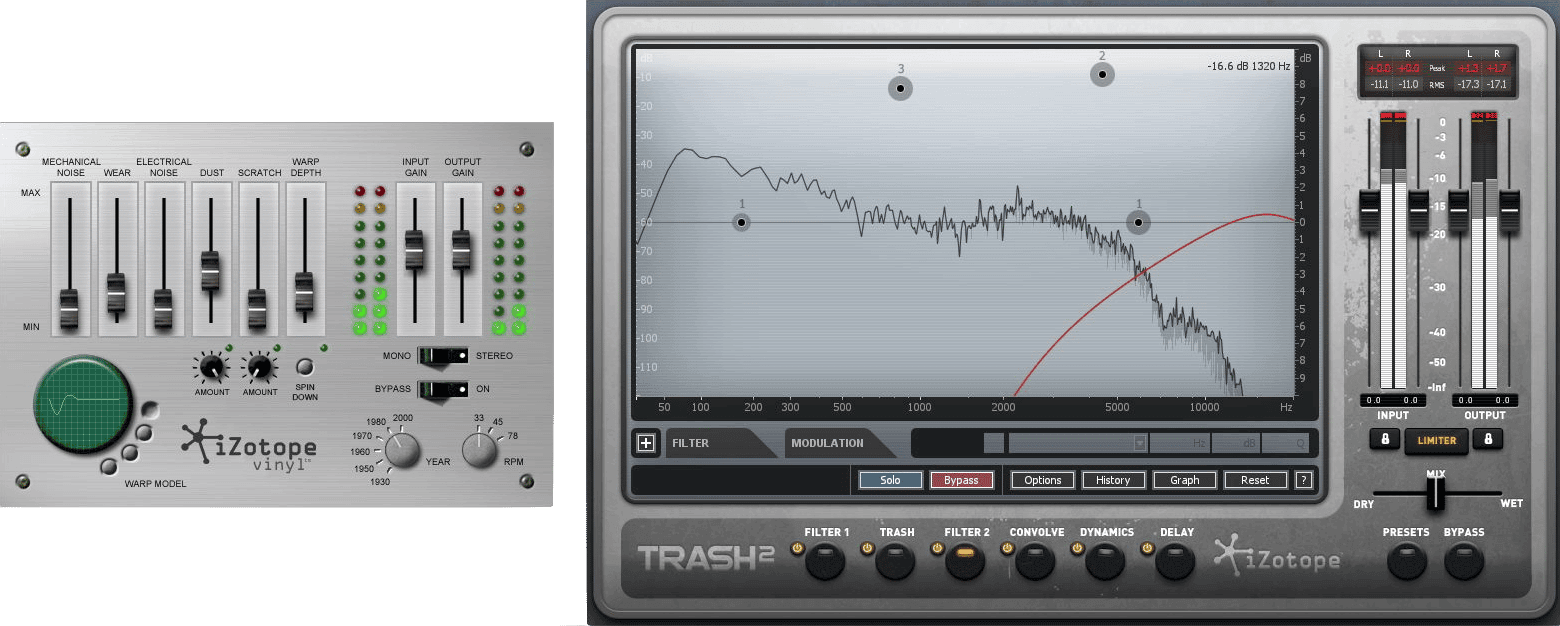
Task: Toggle Trash module power icon
Action: click(x=868, y=548)
